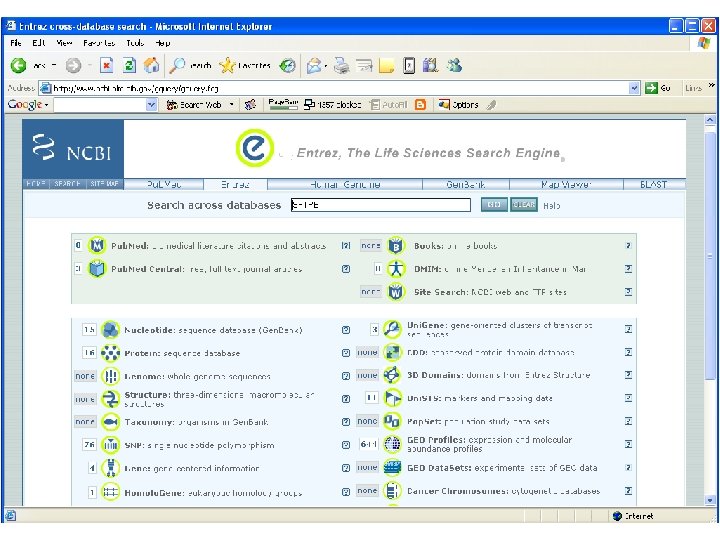Image resolution: width=720 pixels, height=540 pixels.
Task: Go to the Home page icon
Action: (151, 66)
